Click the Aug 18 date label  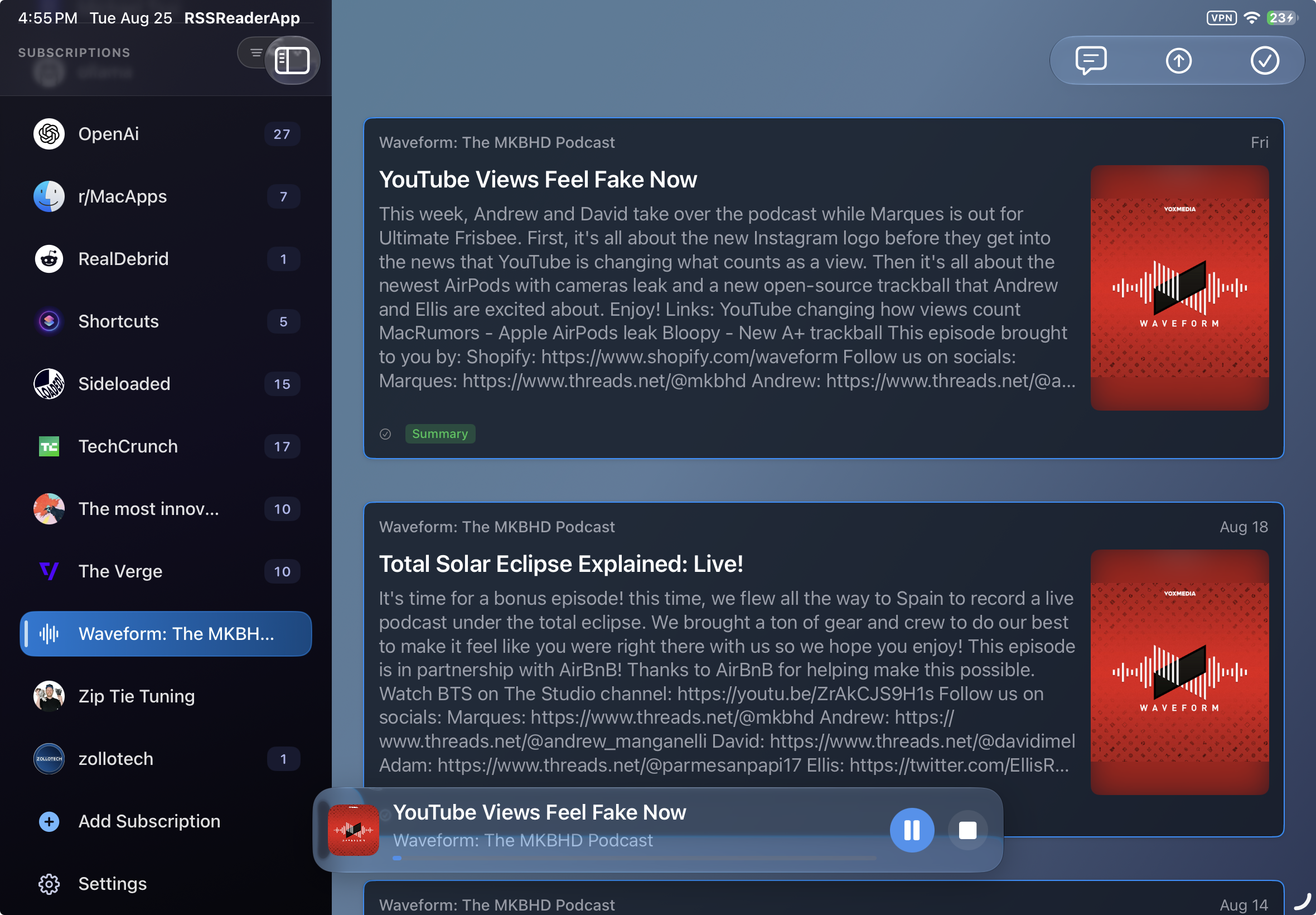pos(1244,527)
